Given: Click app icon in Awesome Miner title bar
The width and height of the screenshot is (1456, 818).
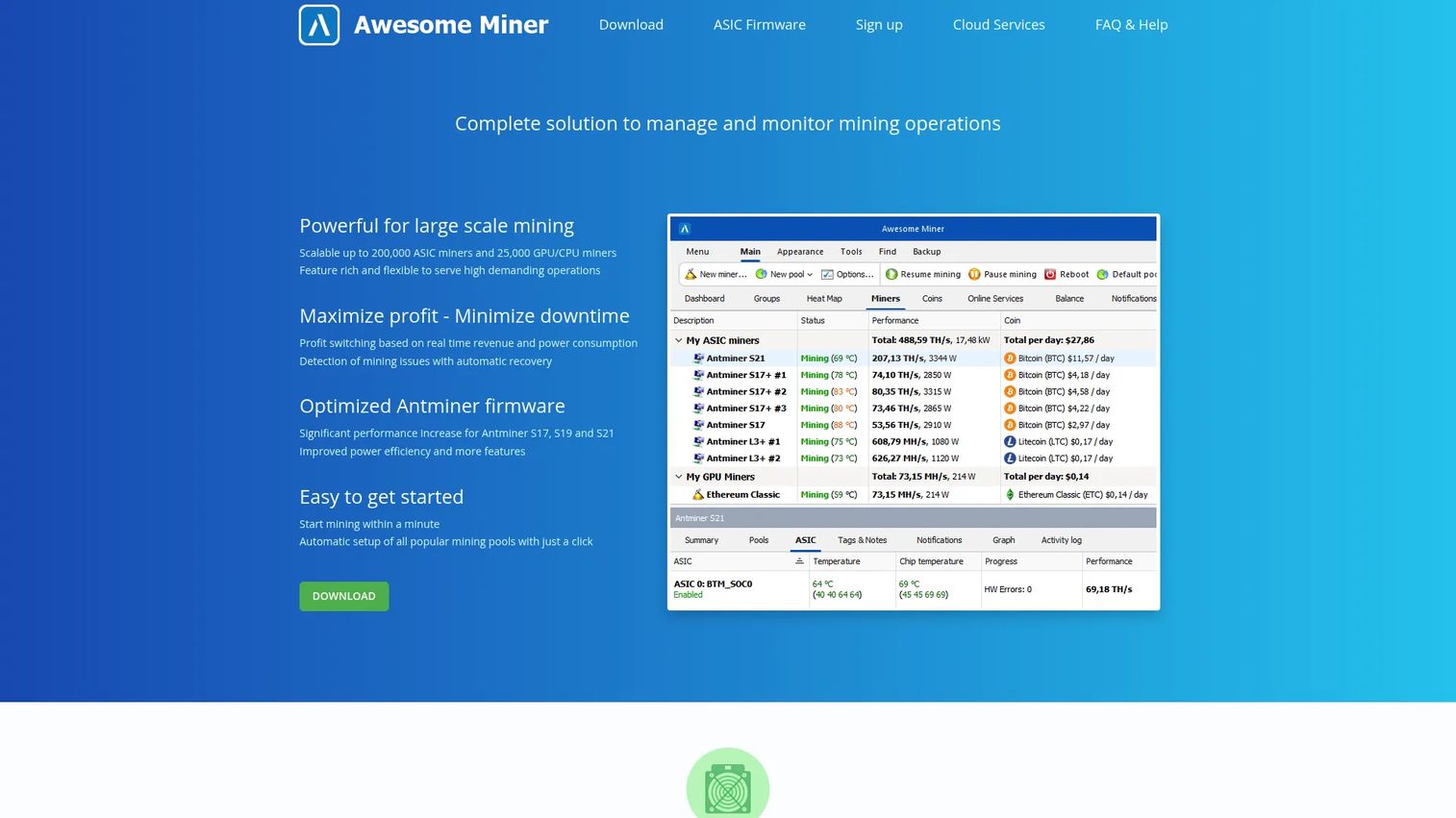Looking at the screenshot, I should pos(685,229).
